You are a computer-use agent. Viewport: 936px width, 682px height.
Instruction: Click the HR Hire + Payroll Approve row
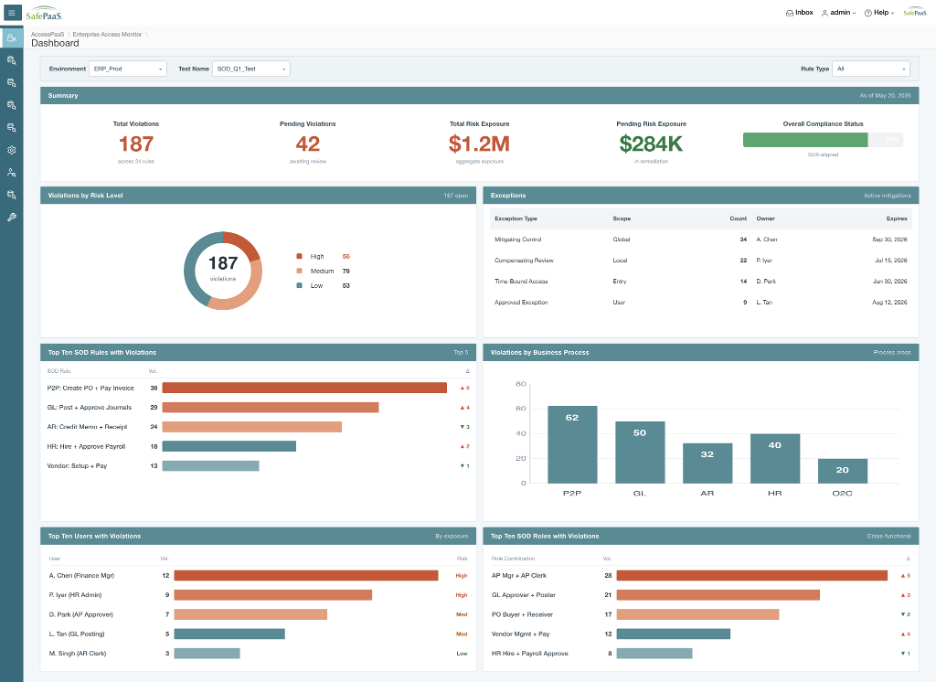coord(701,653)
